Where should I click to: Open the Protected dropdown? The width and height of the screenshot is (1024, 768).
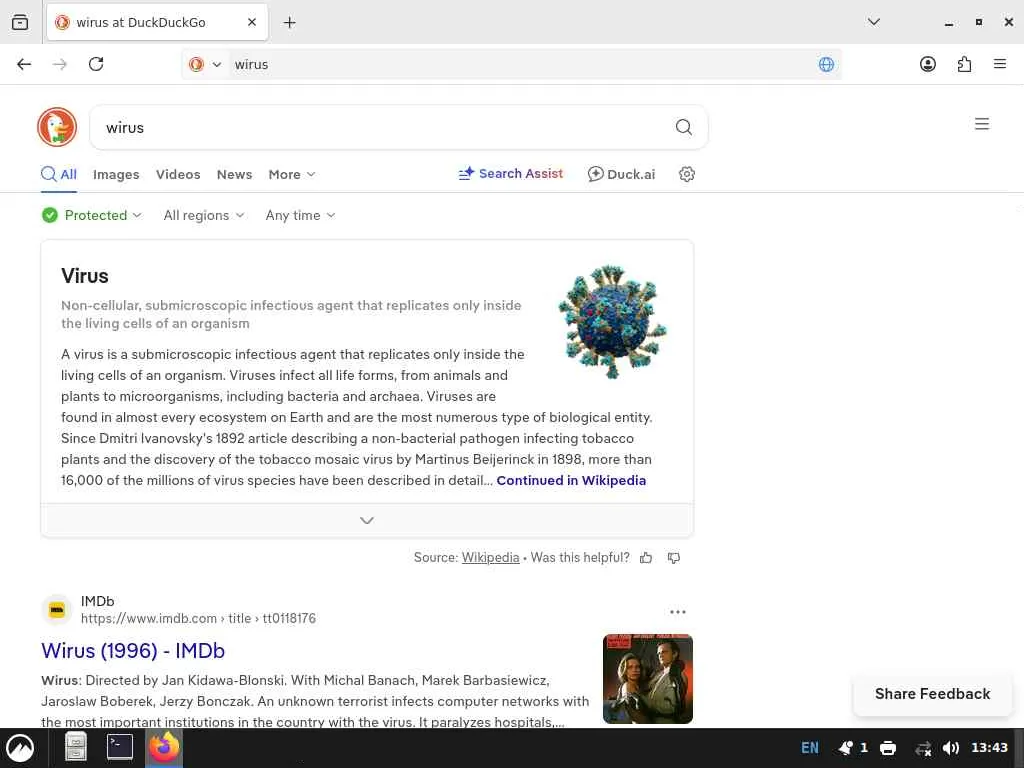[92, 216]
